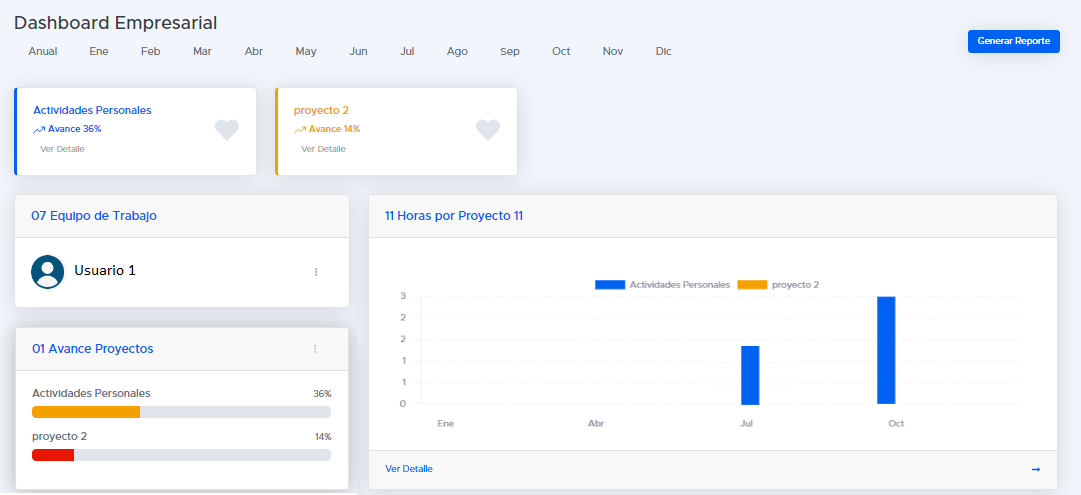1081x495 pixels.
Task: Select the Anual period tab
Action: [43, 51]
